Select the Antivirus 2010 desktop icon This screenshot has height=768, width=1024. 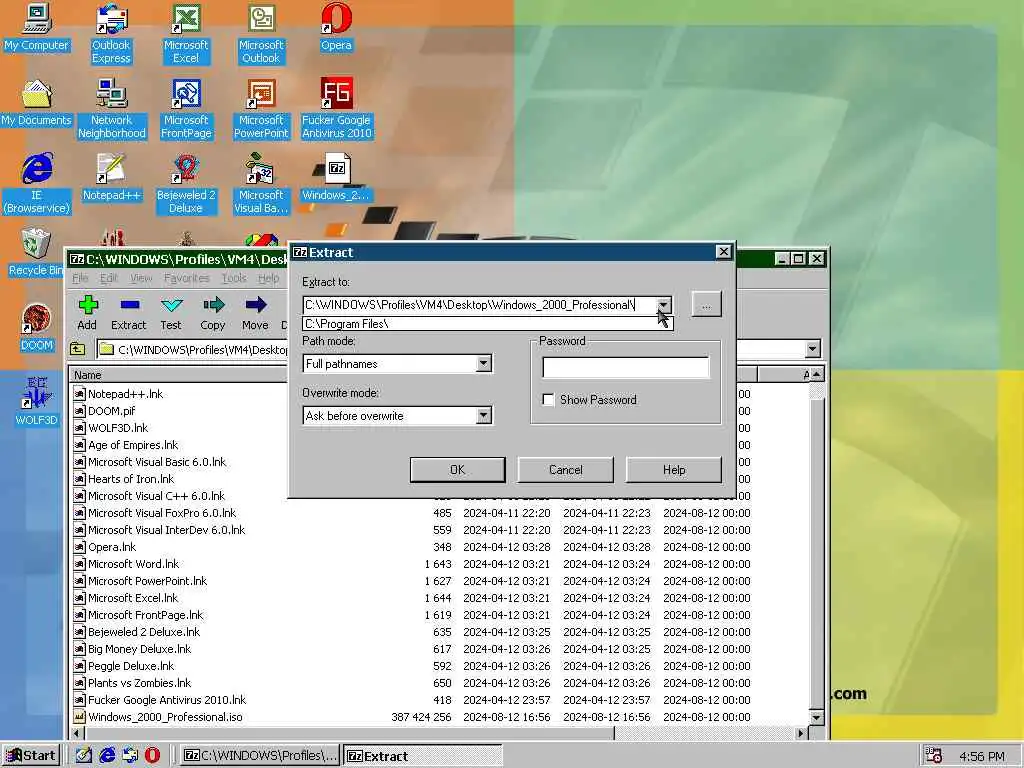(336, 109)
